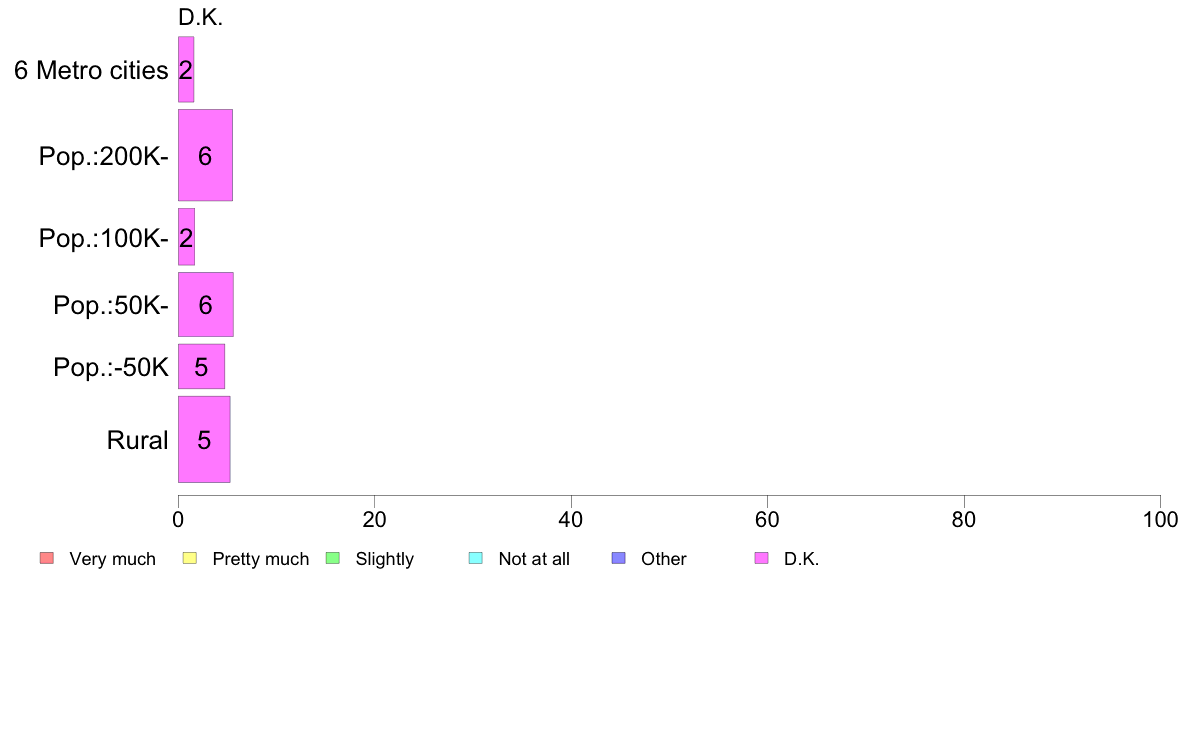Select the Pop.:50K- bar showing 6
The height and width of the screenshot is (736, 1188).
click(206, 305)
